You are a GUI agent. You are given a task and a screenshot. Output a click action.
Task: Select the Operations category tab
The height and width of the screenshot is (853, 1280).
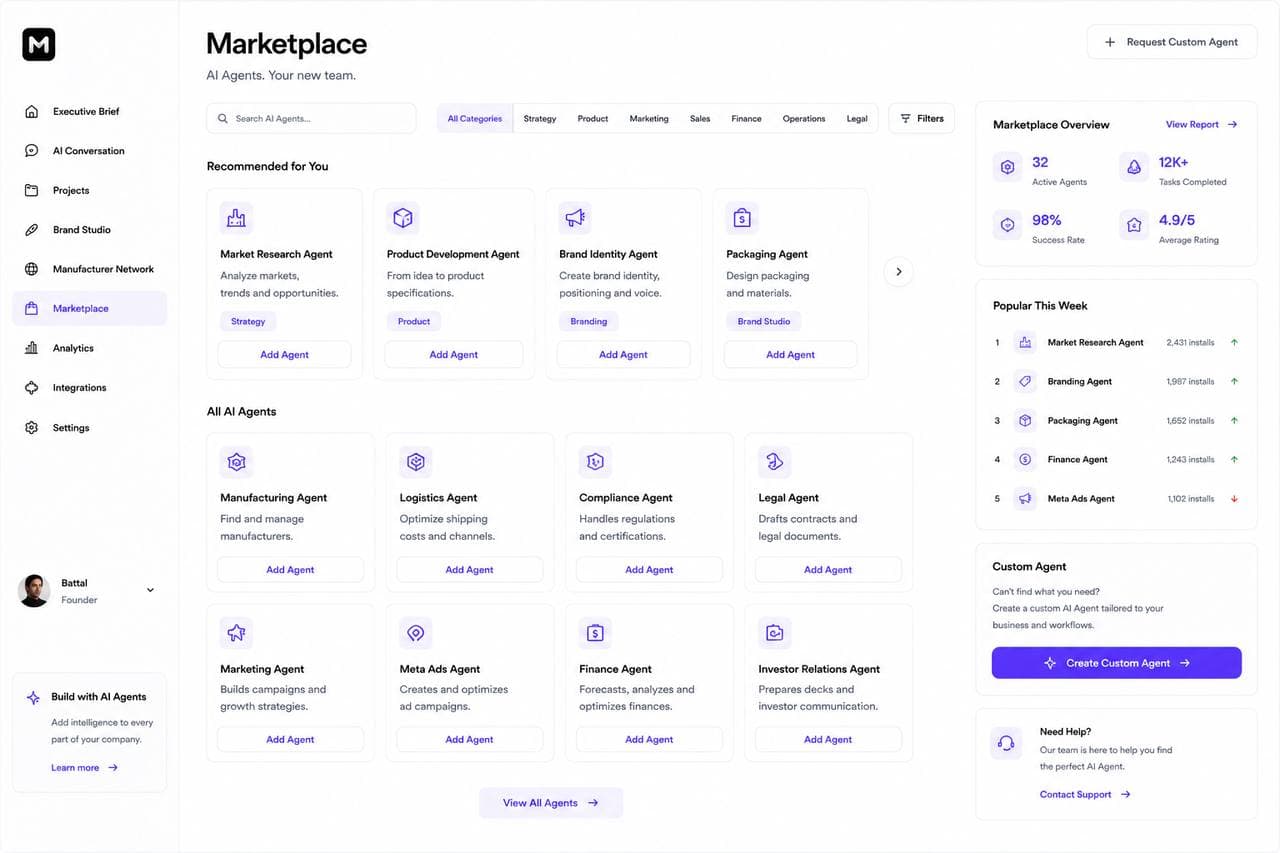[x=804, y=119]
